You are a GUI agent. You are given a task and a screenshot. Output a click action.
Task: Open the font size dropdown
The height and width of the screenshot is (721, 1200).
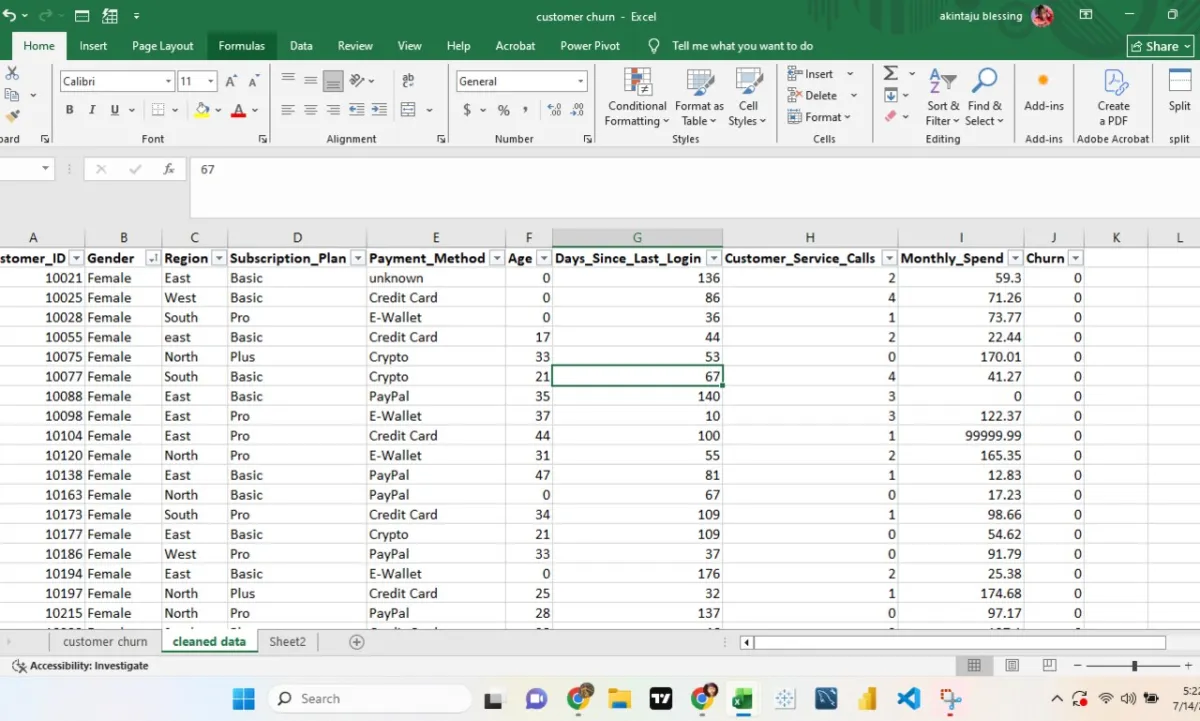[x=211, y=81]
